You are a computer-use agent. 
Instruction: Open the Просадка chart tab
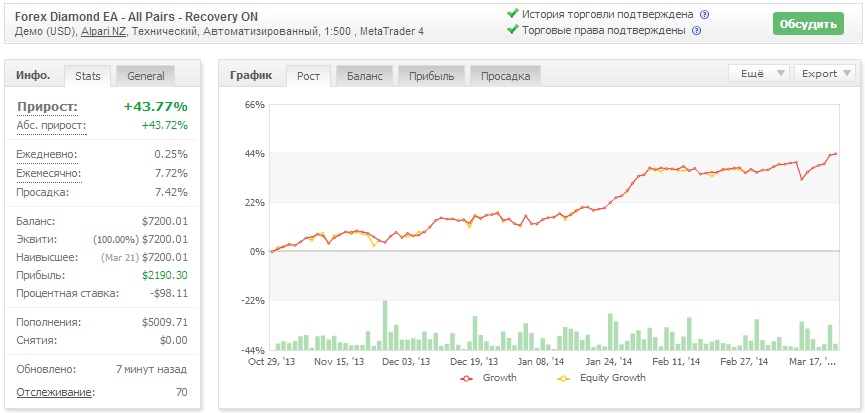click(506, 76)
